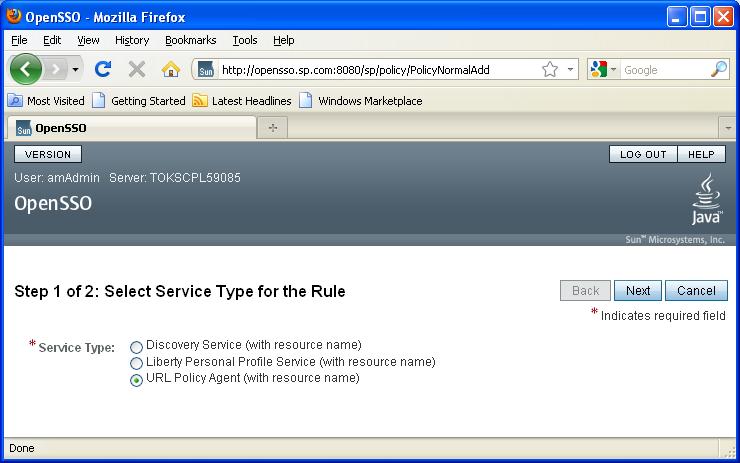Click the Sun site icon in address bar
740x463 pixels.
tap(206, 70)
